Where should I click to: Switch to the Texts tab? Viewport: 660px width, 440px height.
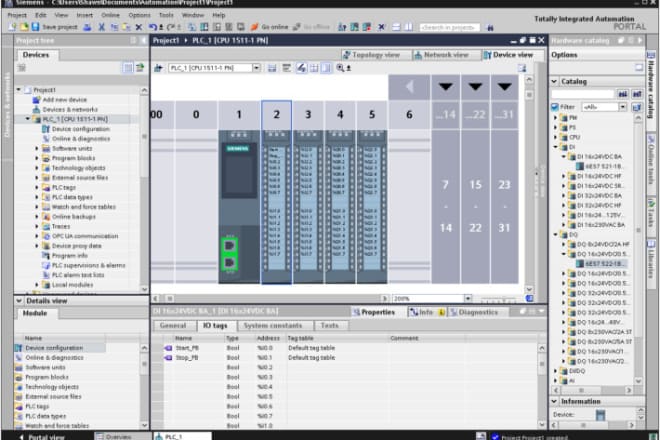point(329,325)
